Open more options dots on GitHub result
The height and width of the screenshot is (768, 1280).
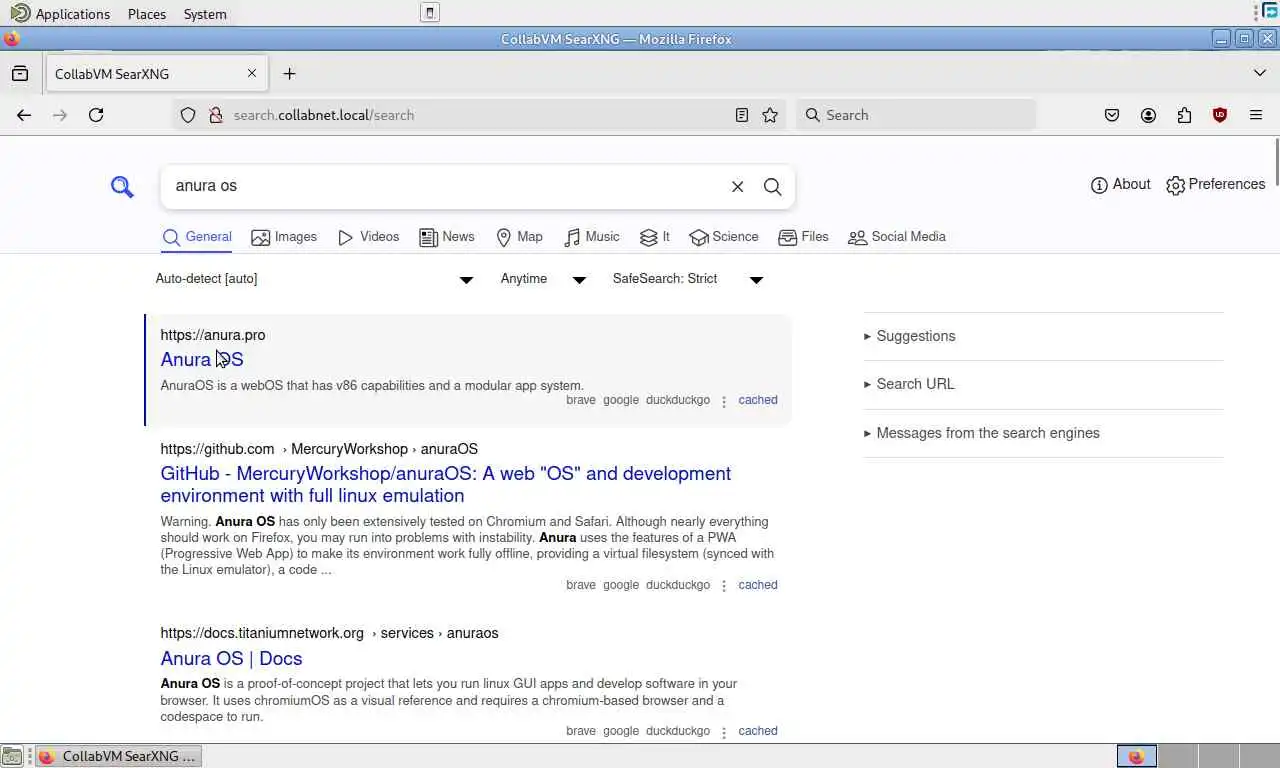[x=724, y=586]
